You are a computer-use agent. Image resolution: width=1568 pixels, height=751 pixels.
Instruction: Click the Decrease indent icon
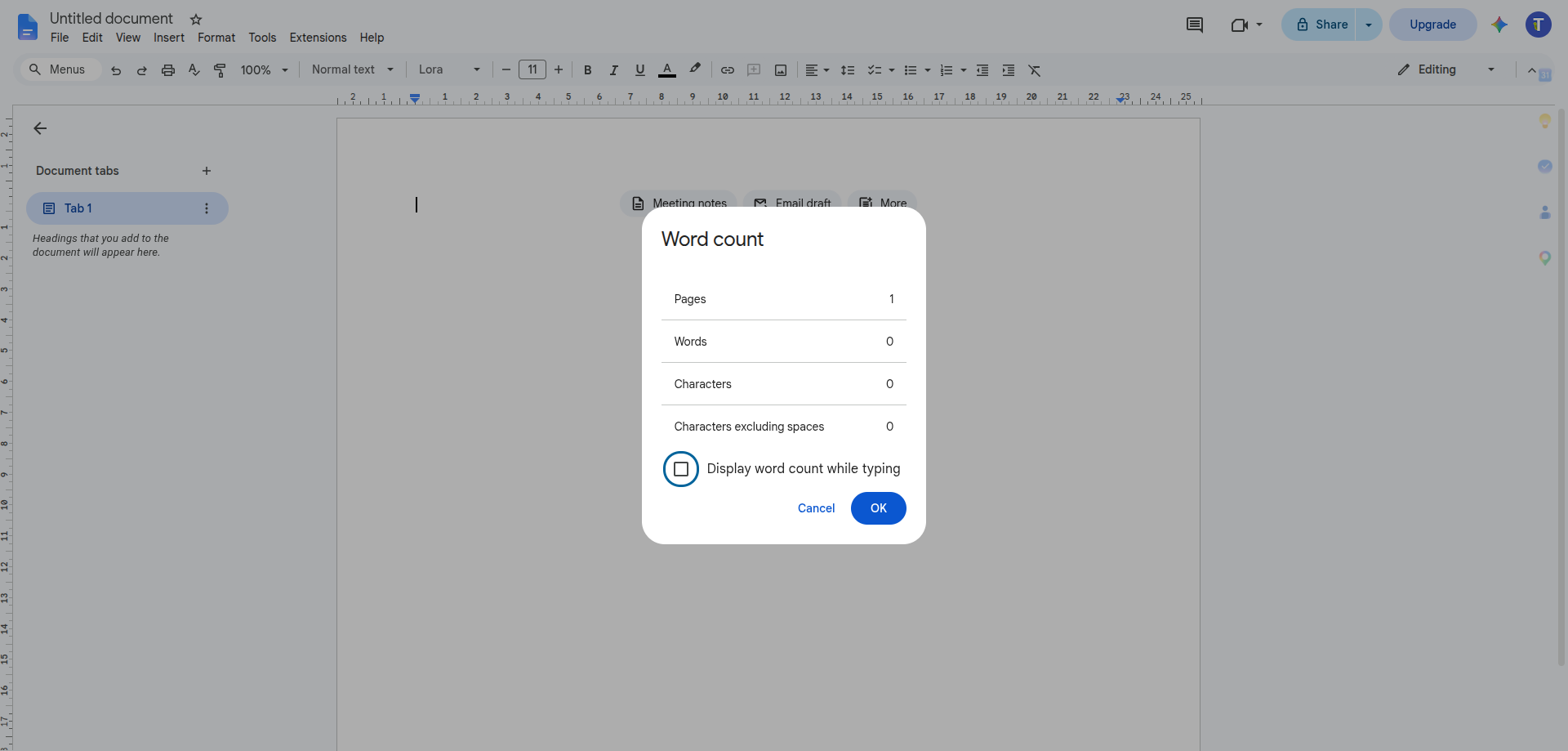(x=982, y=70)
